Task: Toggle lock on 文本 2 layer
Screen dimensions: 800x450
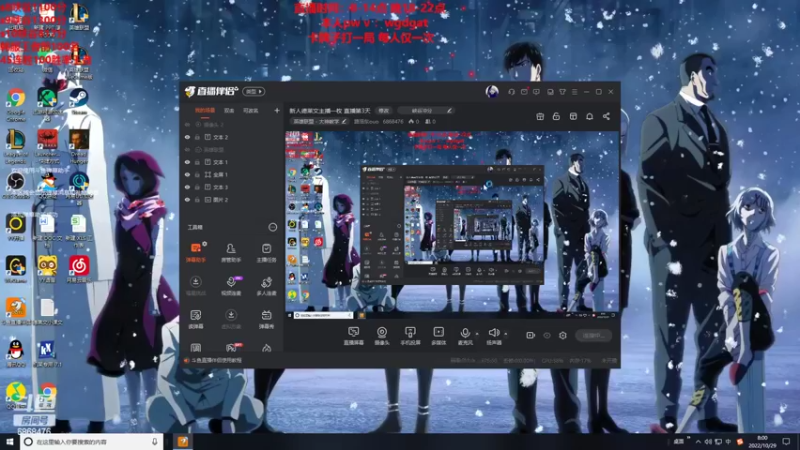Action: click(197, 137)
